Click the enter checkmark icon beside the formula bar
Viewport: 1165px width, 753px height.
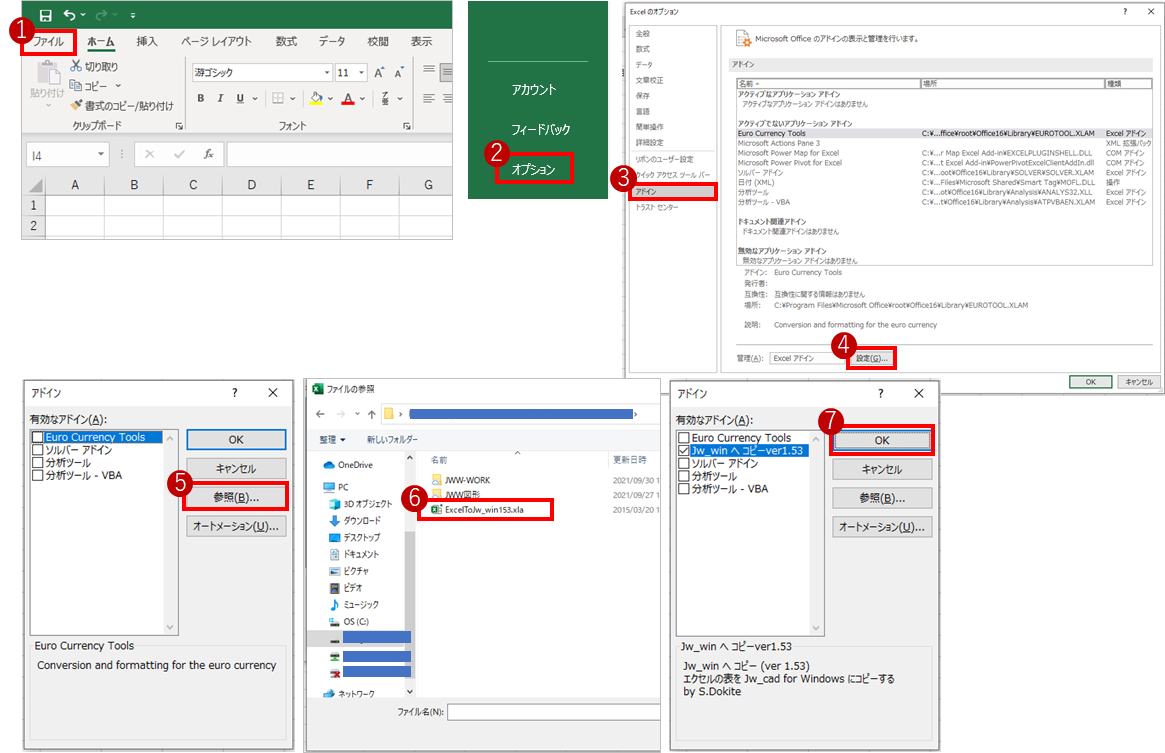coord(179,154)
